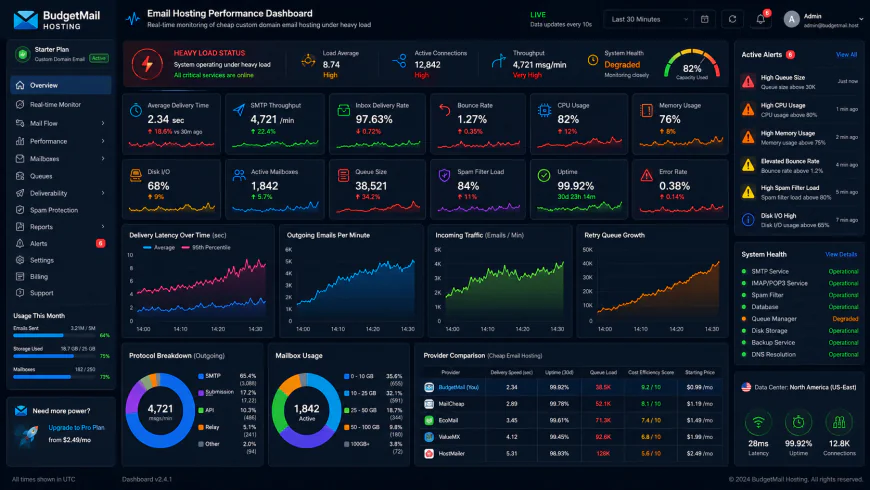Expand the Mailboxes sidebar submenu
870x490 pixels.
coord(103,159)
